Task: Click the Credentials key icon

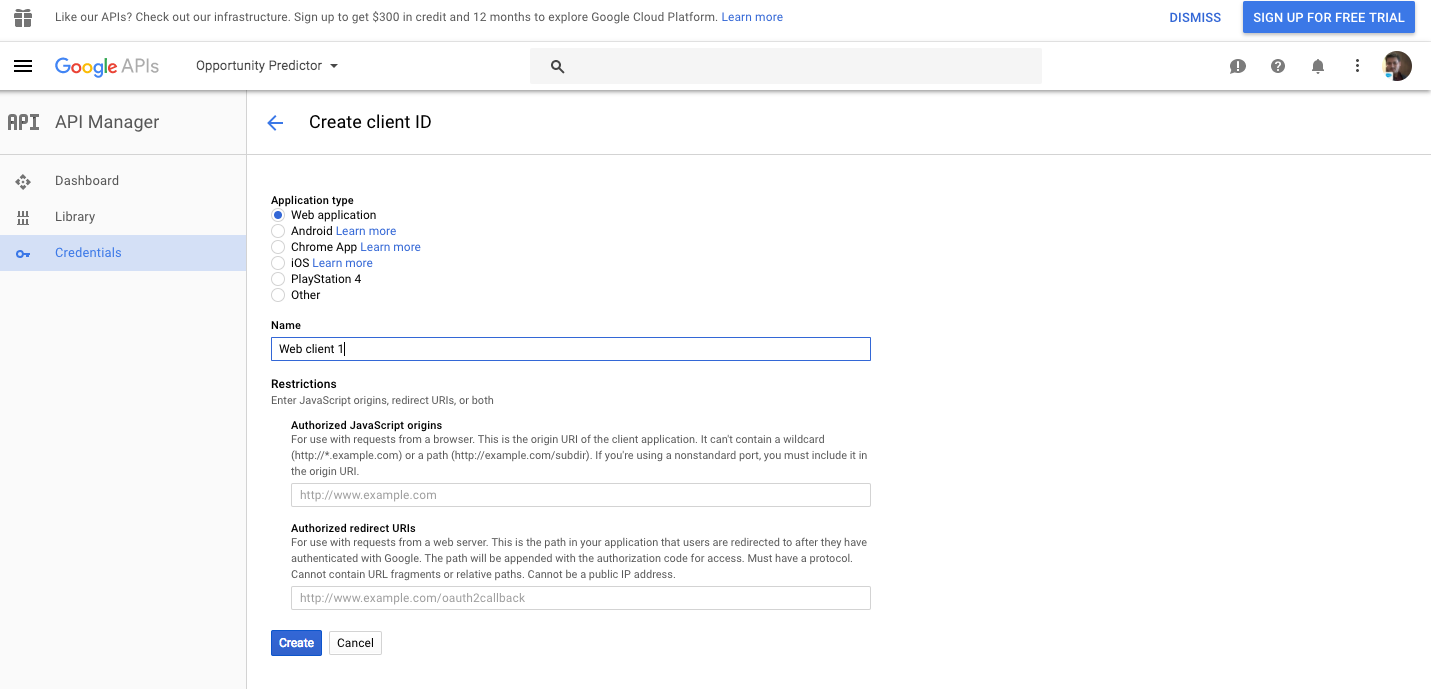Action: point(23,253)
